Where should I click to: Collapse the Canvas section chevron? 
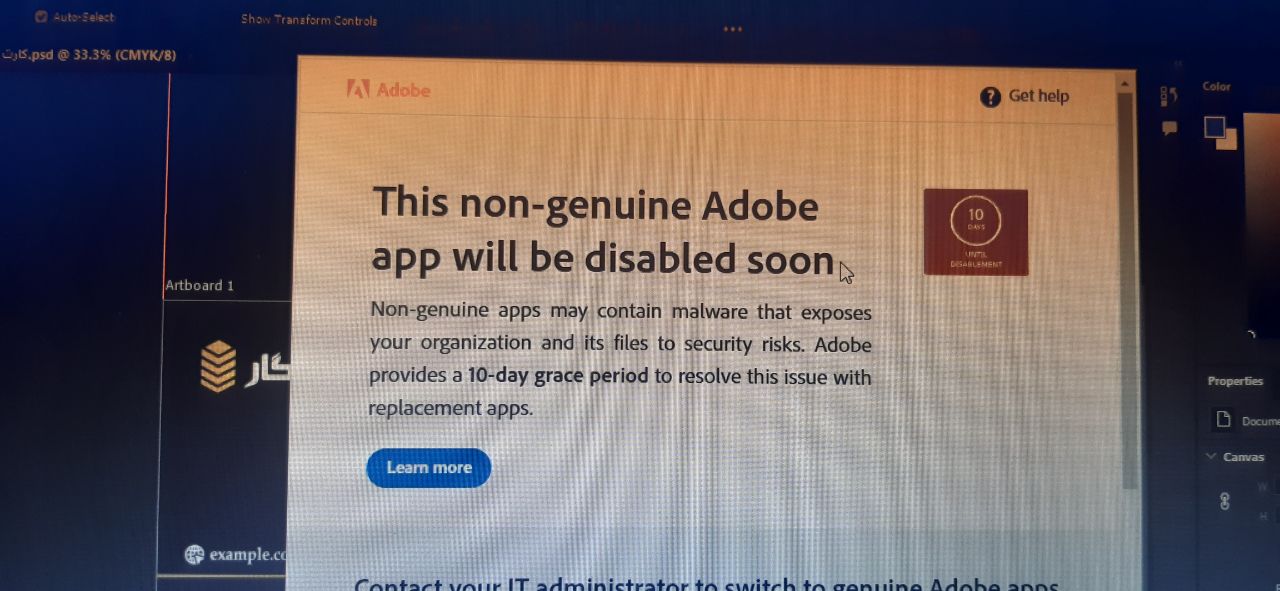point(1211,457)
